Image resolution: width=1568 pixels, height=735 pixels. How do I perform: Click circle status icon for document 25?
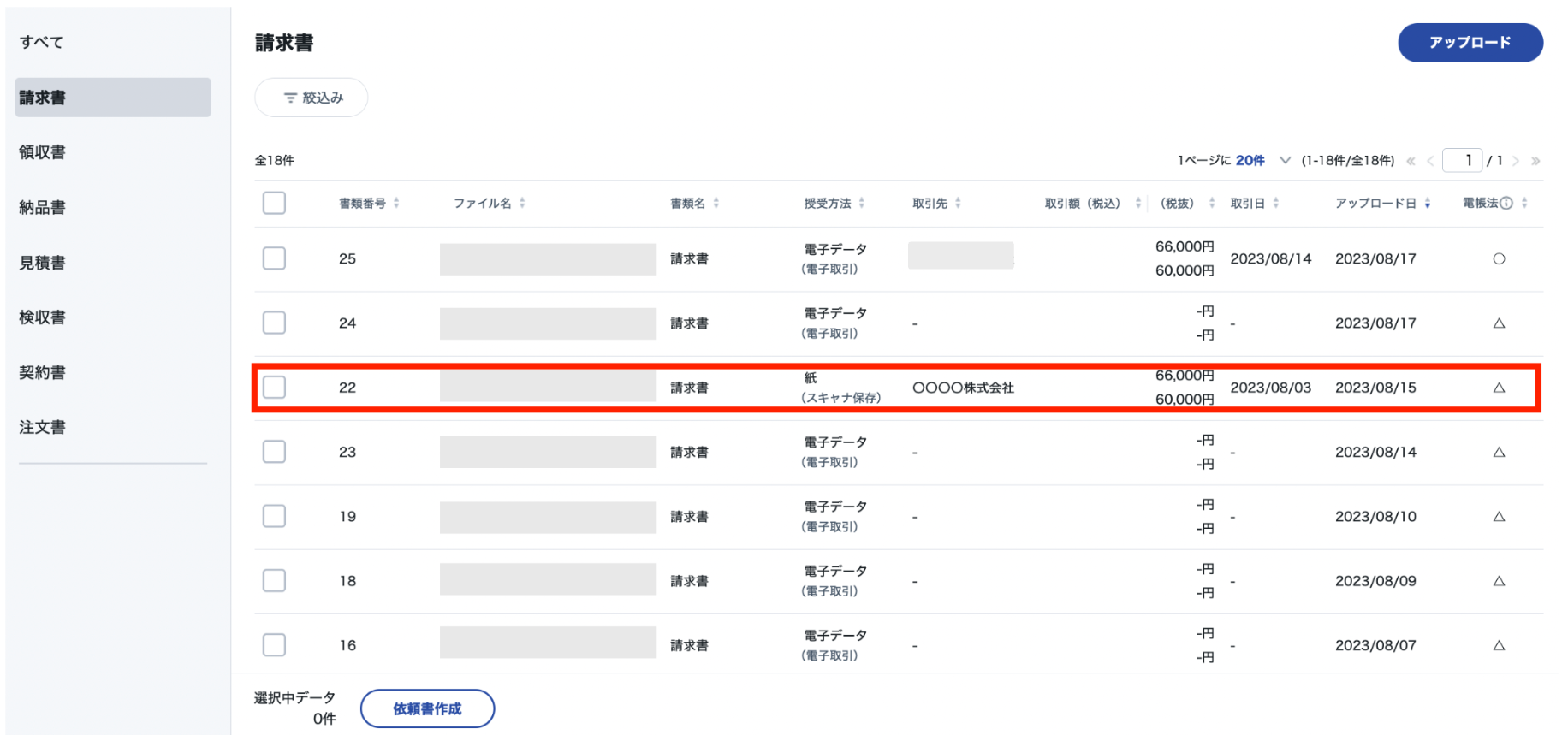[1499, 258]
